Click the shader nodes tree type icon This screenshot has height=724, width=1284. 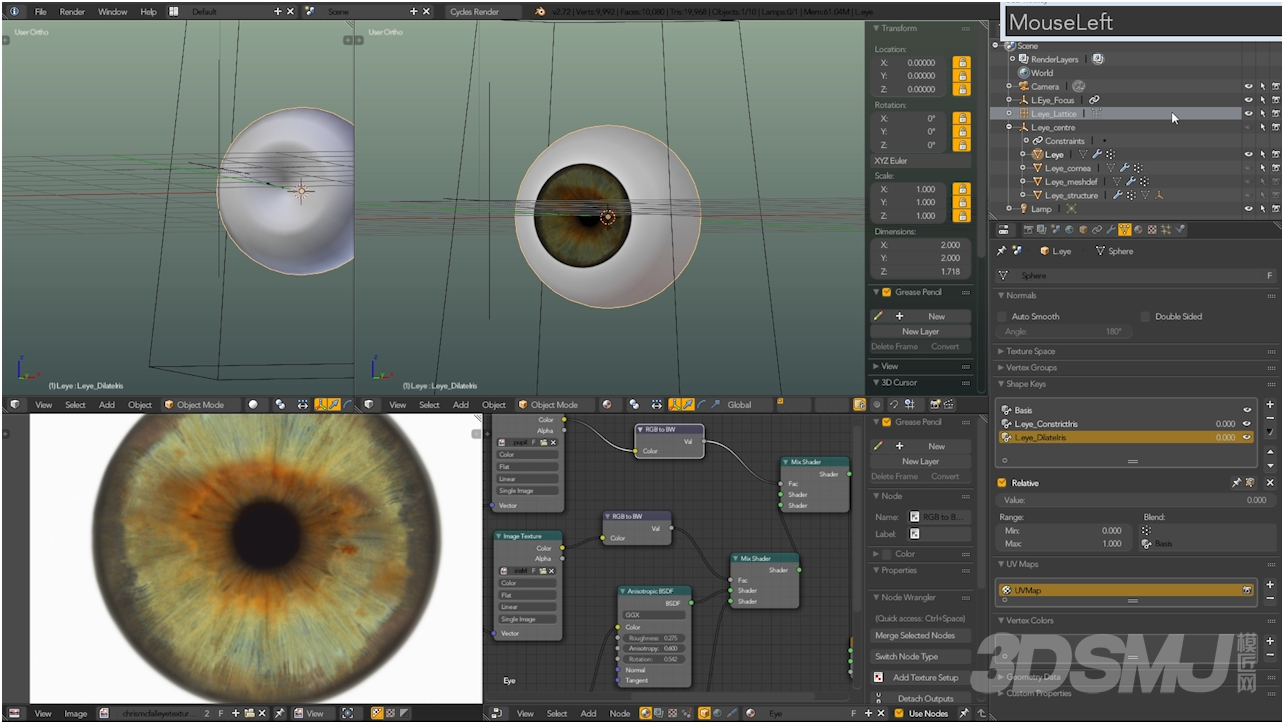point(645,713)
